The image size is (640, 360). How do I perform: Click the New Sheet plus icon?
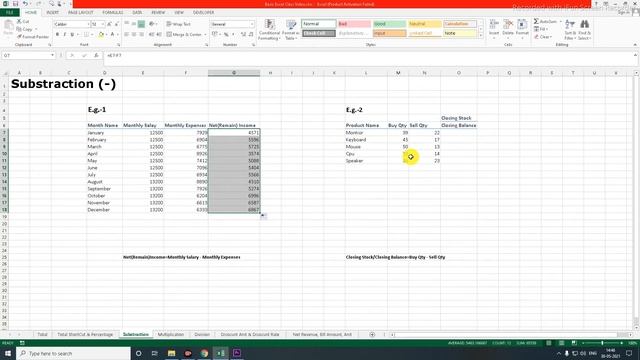[x=372, y=334]
